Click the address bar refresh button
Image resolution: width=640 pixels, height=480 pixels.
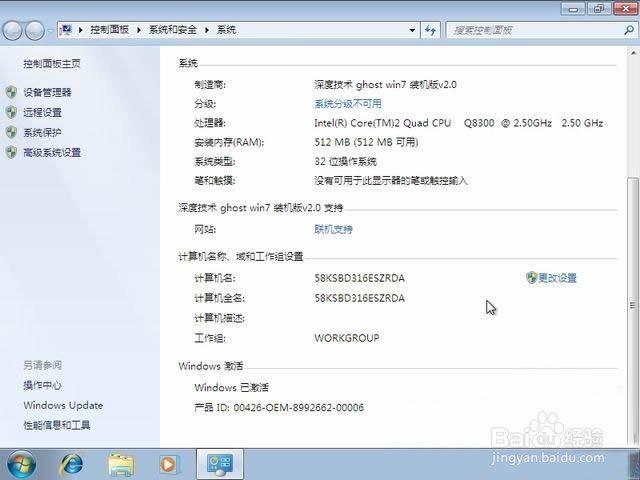click(430, 30)
